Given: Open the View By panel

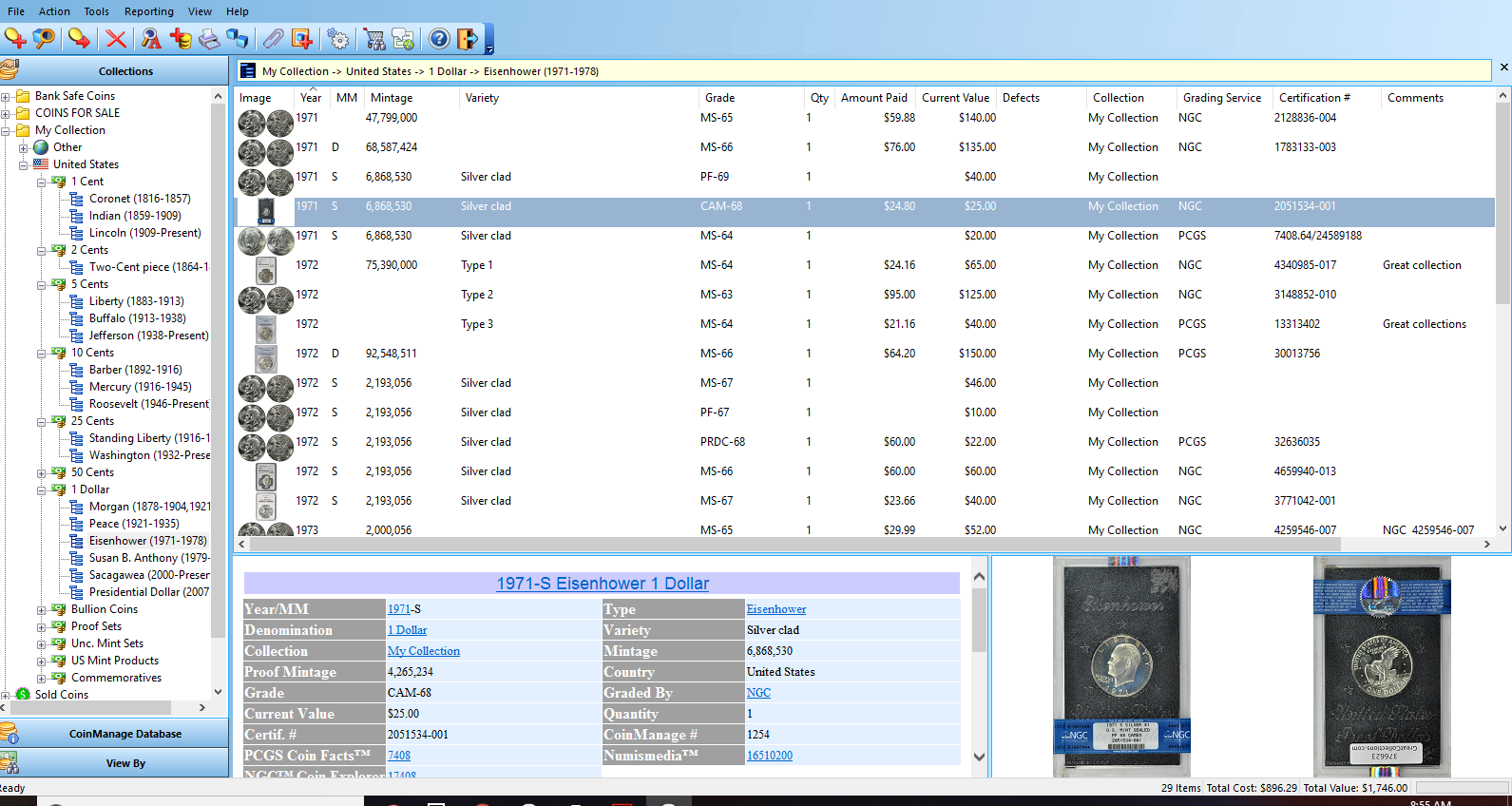Looking at the screenshot, I should tap(114, 762).
